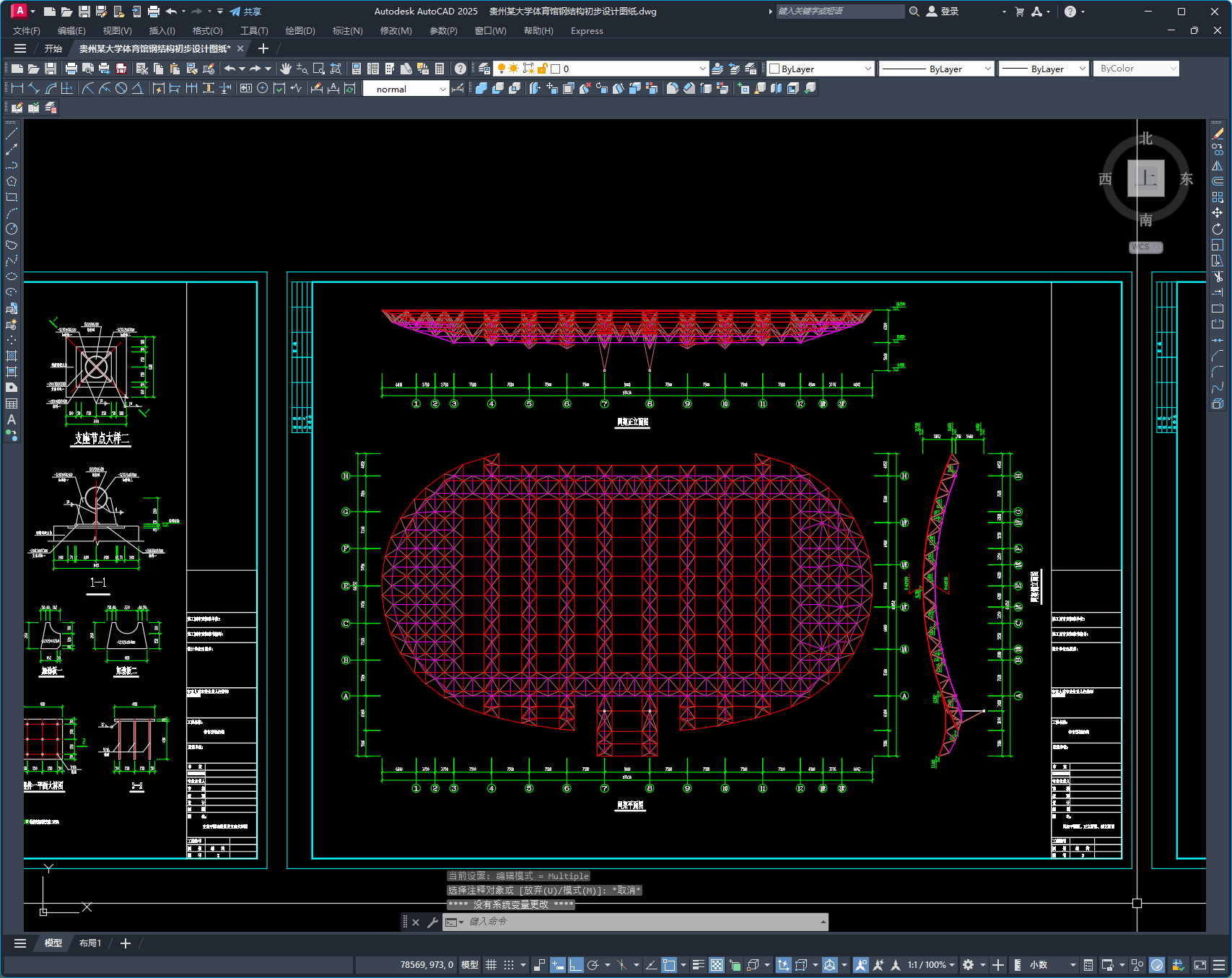The height and width of the screenshot is (978, 1232).
Task: Toggle polar tracking
Action: click(593, 965)
